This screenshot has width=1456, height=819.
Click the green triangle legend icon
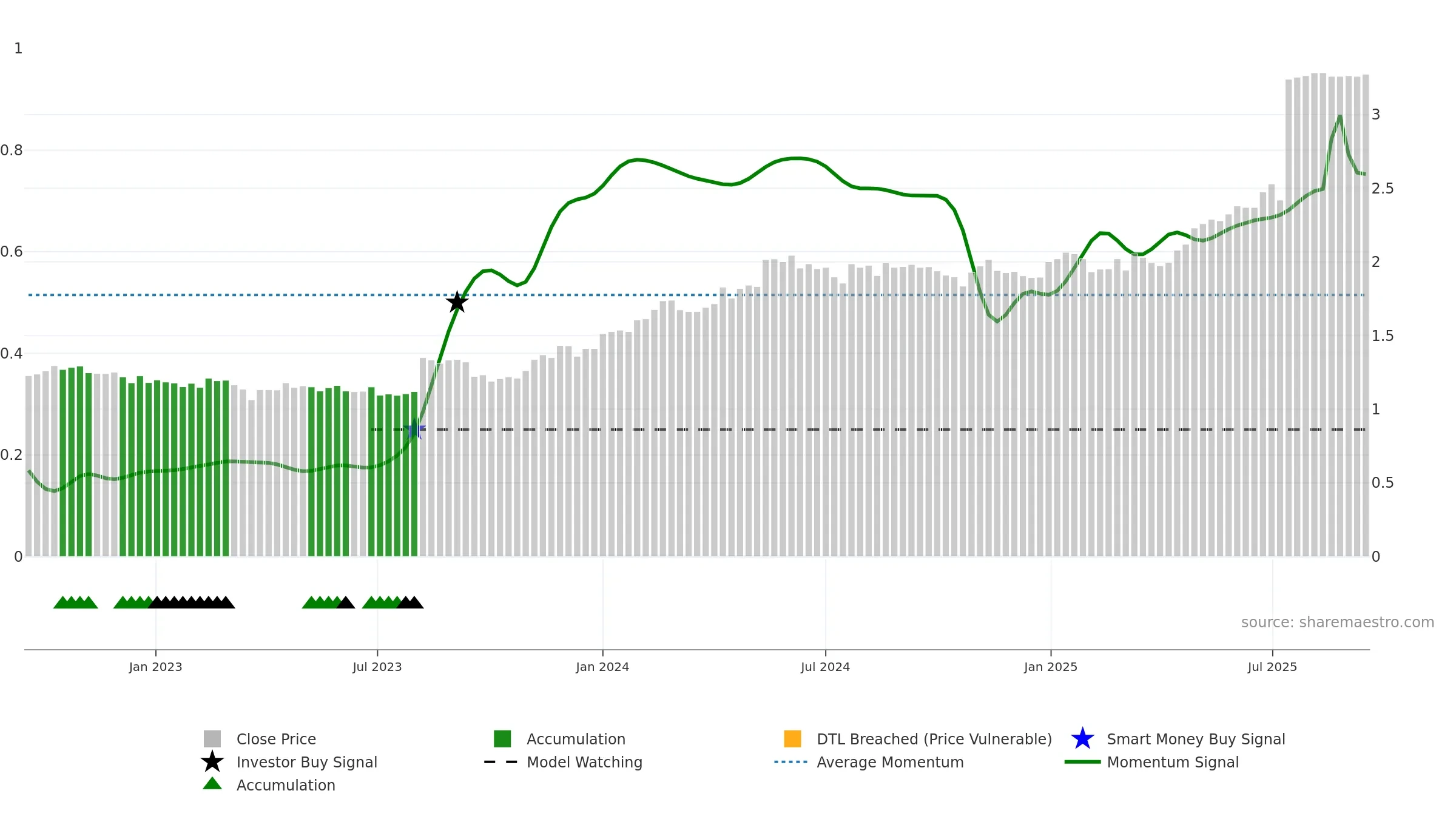pyautogui.click(x=212, y=784)
